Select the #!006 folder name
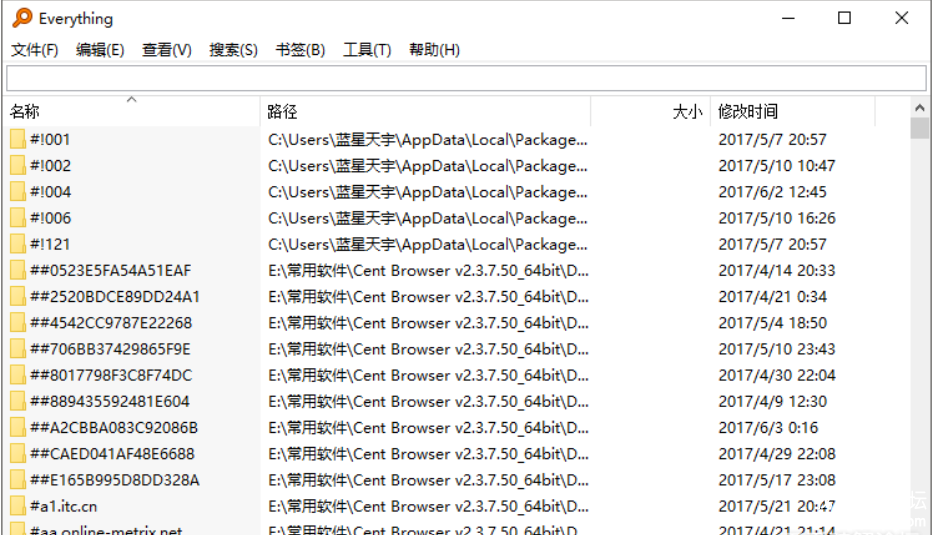 click(x=51, y=218)
